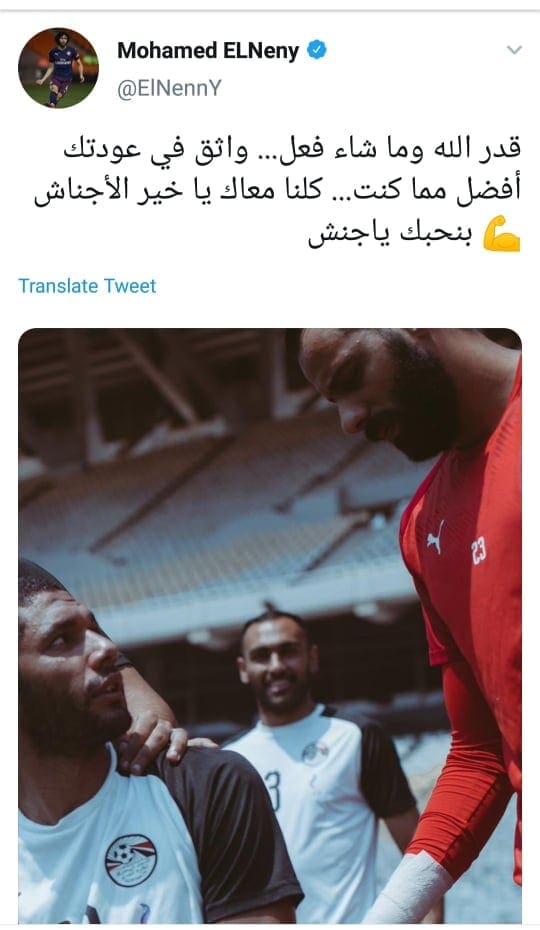Viewport: 540px width, 930px height.
Task: Click the number 23 on the red jersey
Action: [x=479, y=549]
